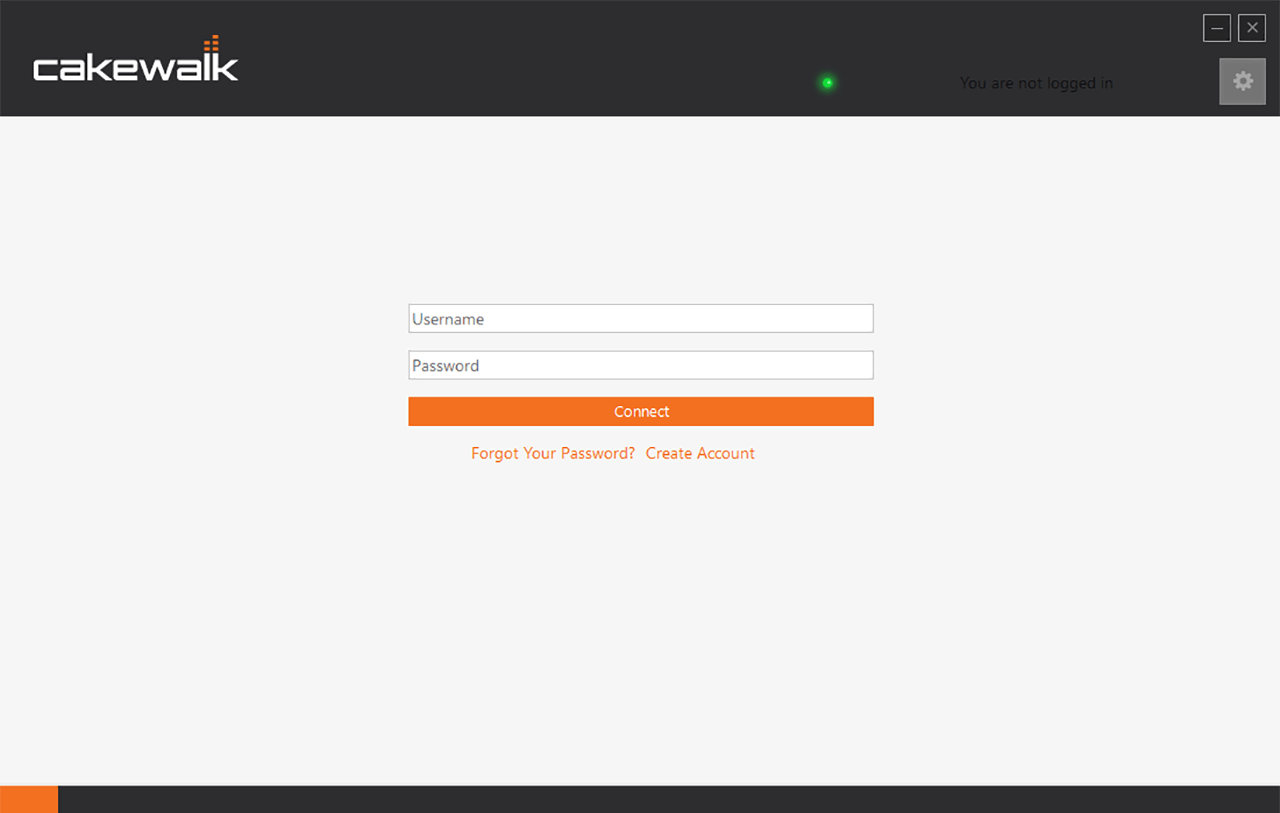Screen dimensions: 1280x813
Task: Open the Create Account link
Action: [x=700, y=453]
